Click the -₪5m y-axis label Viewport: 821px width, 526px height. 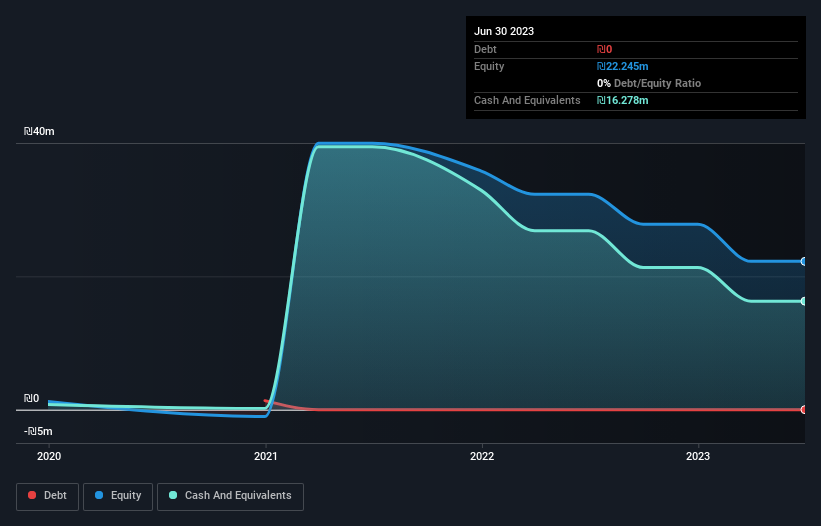[x=38, y=431]
